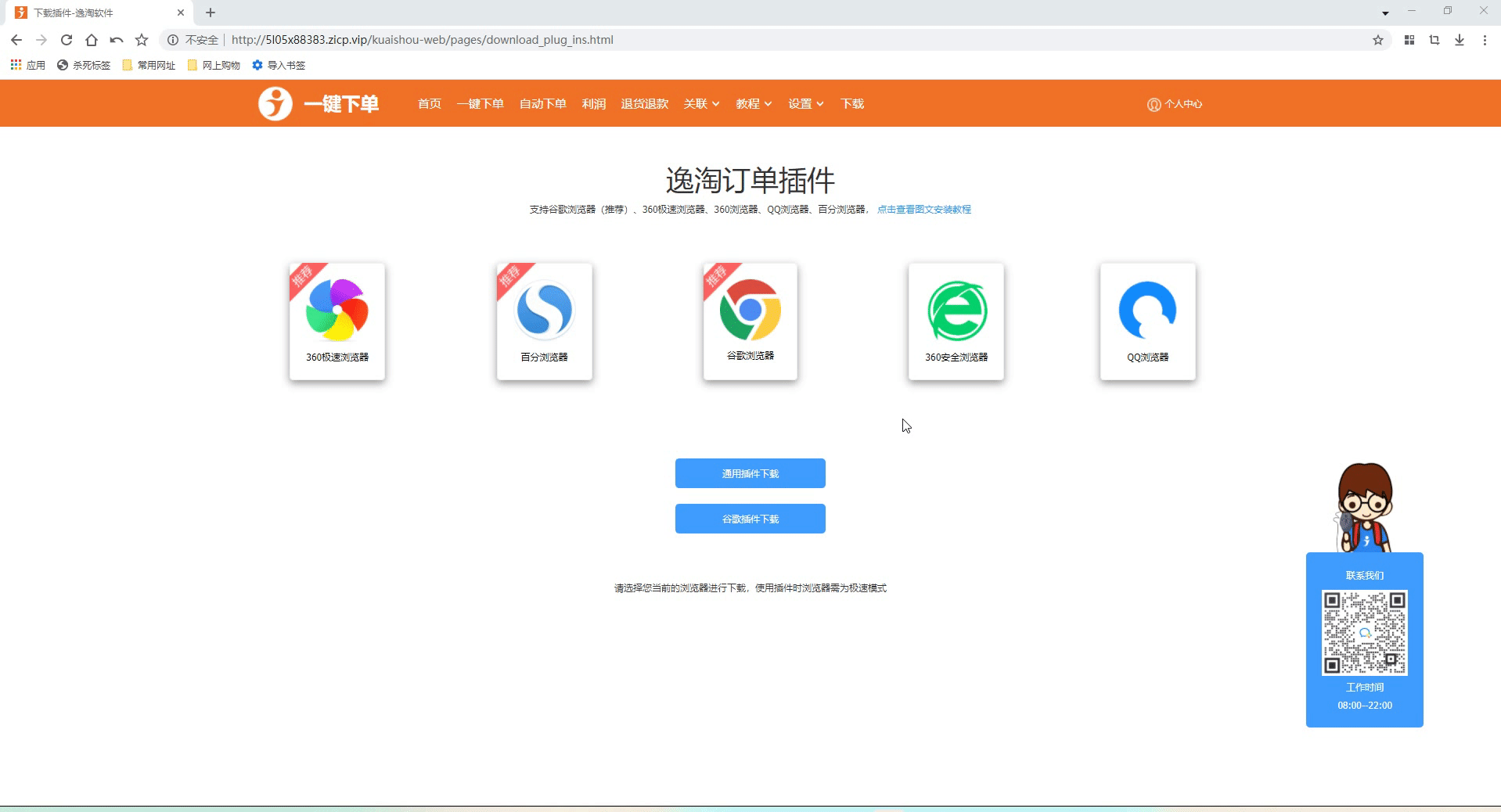Open 个人中心 user center
Image resolution: width=1501 pixels, height=812 pixels.
1175,104
